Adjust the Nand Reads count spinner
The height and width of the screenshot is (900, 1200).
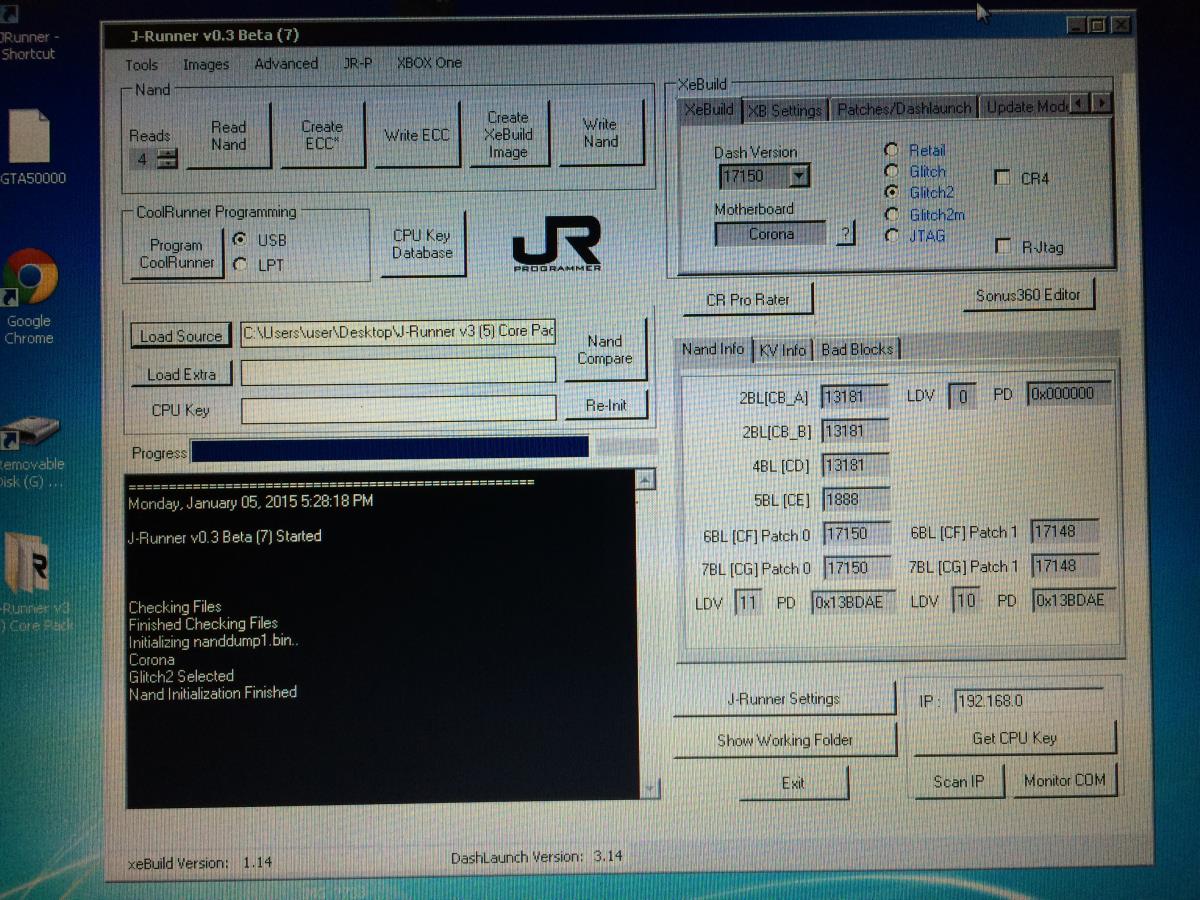pos(167,158)
